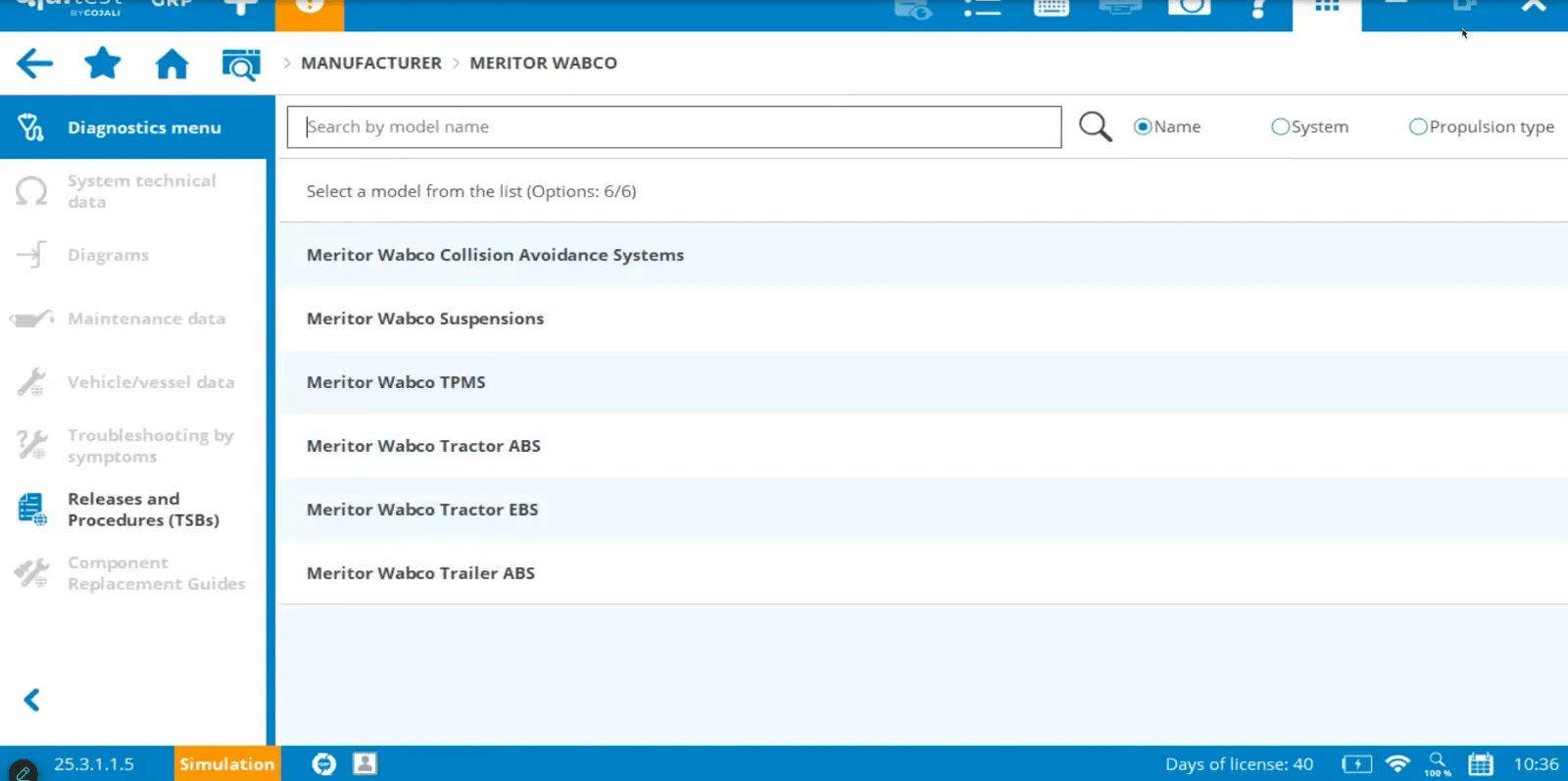Open the on-screen keyboard icon in top bar
Image resolution: width=1568 pixels, height=781 pixels.
1051,8
